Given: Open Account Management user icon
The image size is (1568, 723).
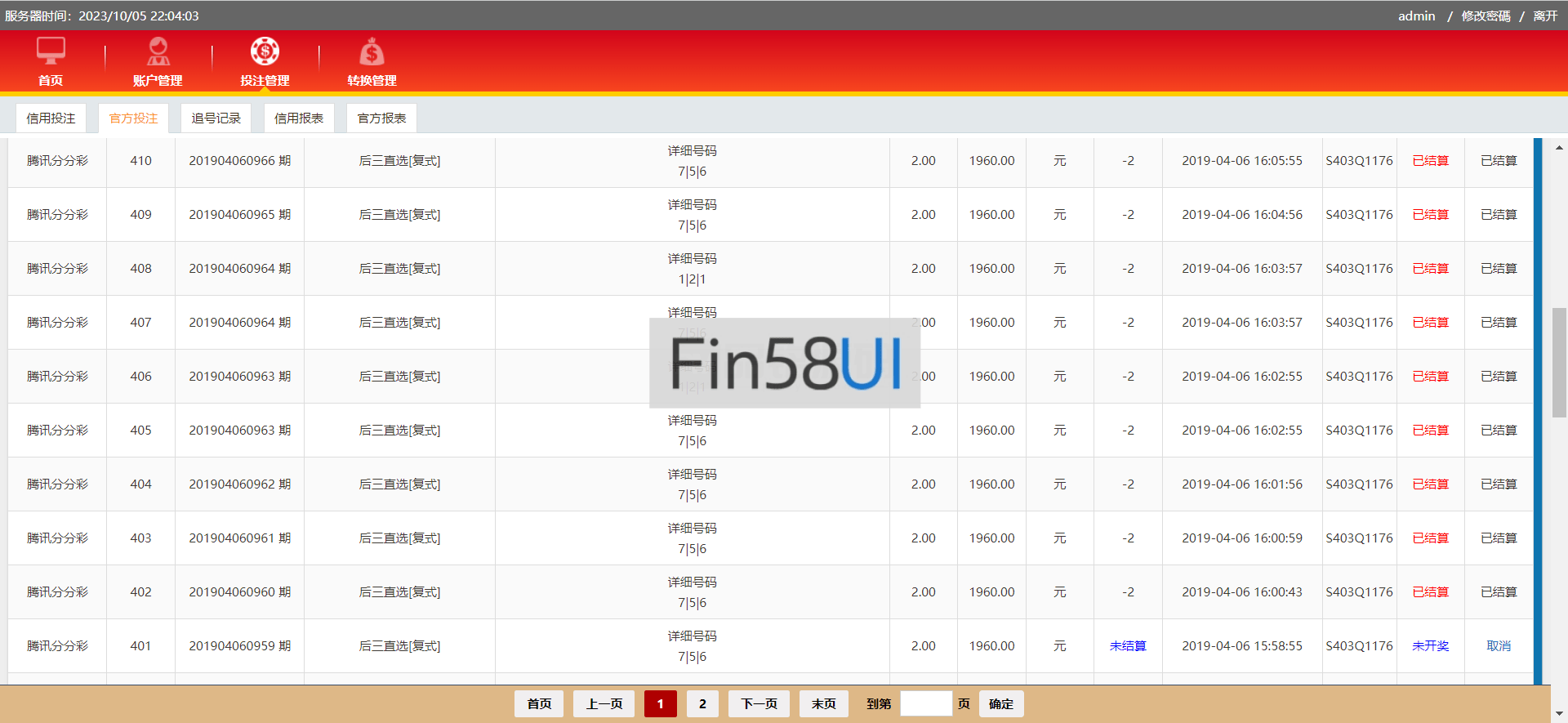Looking at the screenshot, I should click(x=158, y=51).
